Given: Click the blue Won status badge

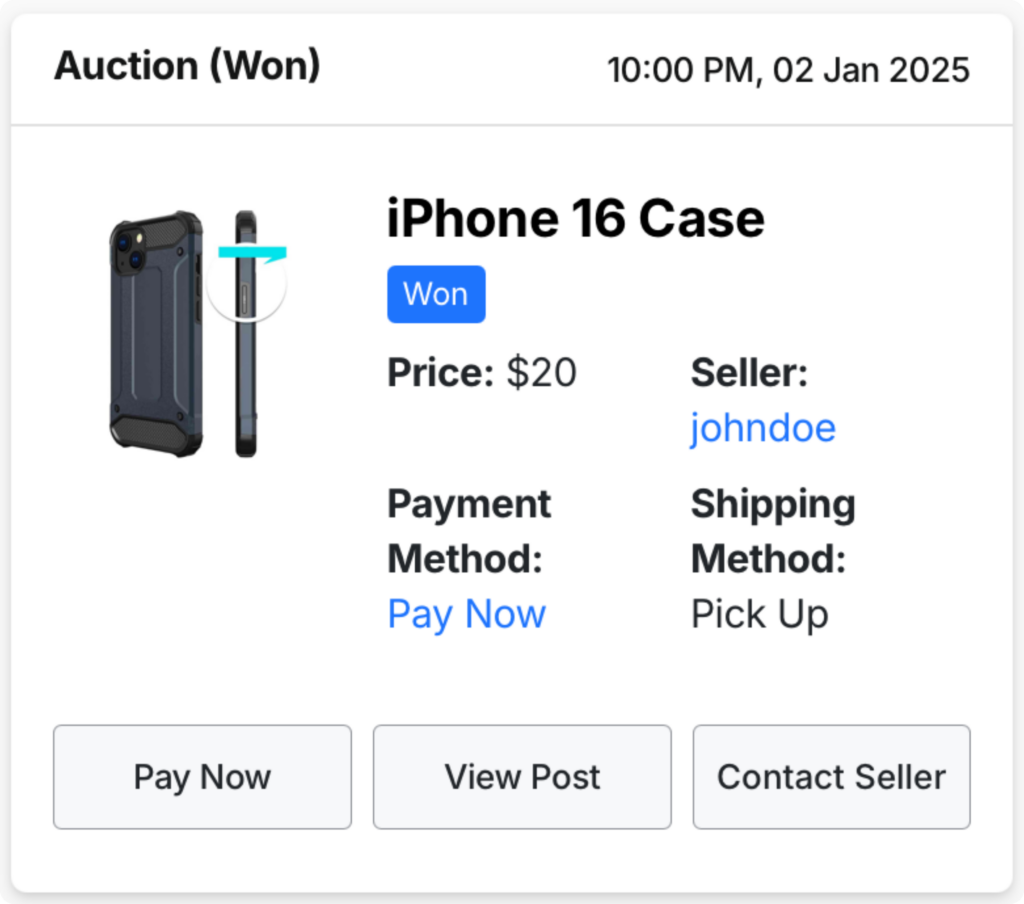Looking at the screenshot, I should tap(436, 294).
